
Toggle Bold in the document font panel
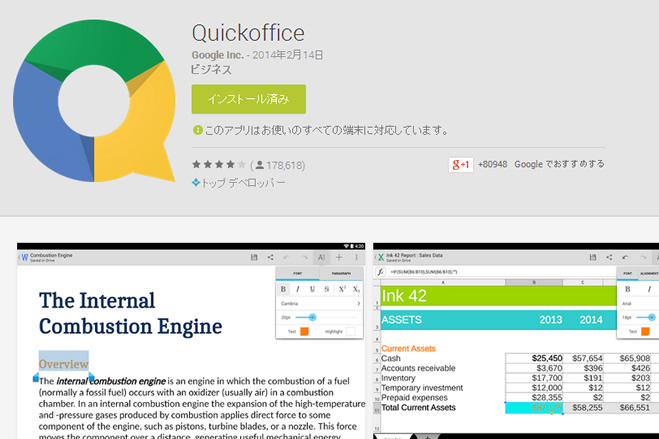click(283, 289)
